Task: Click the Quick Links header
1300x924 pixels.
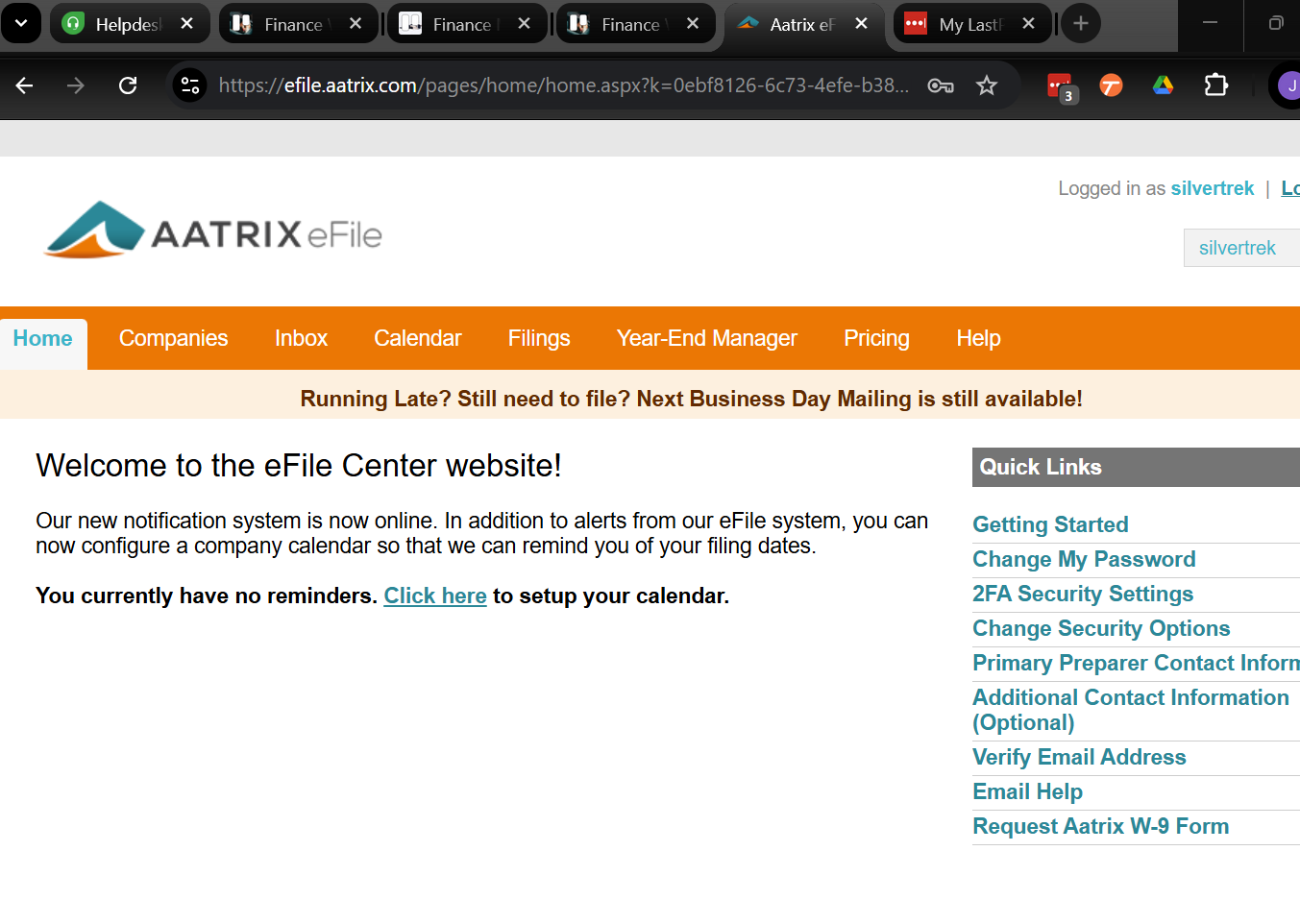Action: [x=1136, y=467]
